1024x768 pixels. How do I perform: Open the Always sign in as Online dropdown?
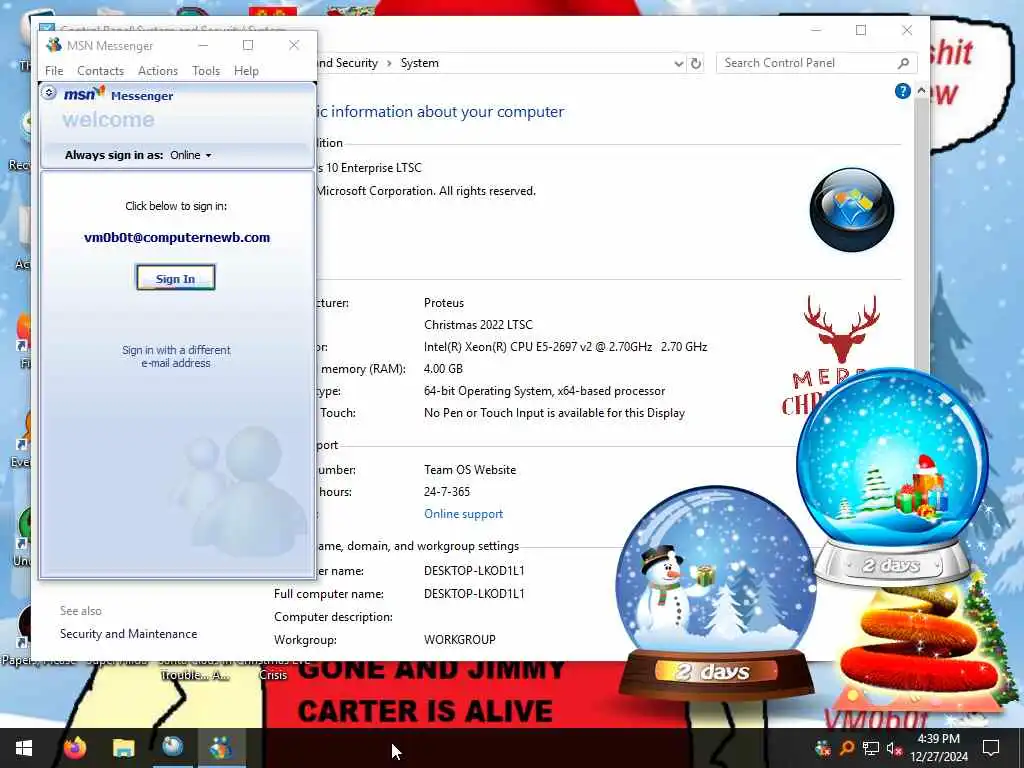click(x=191, y=155)
